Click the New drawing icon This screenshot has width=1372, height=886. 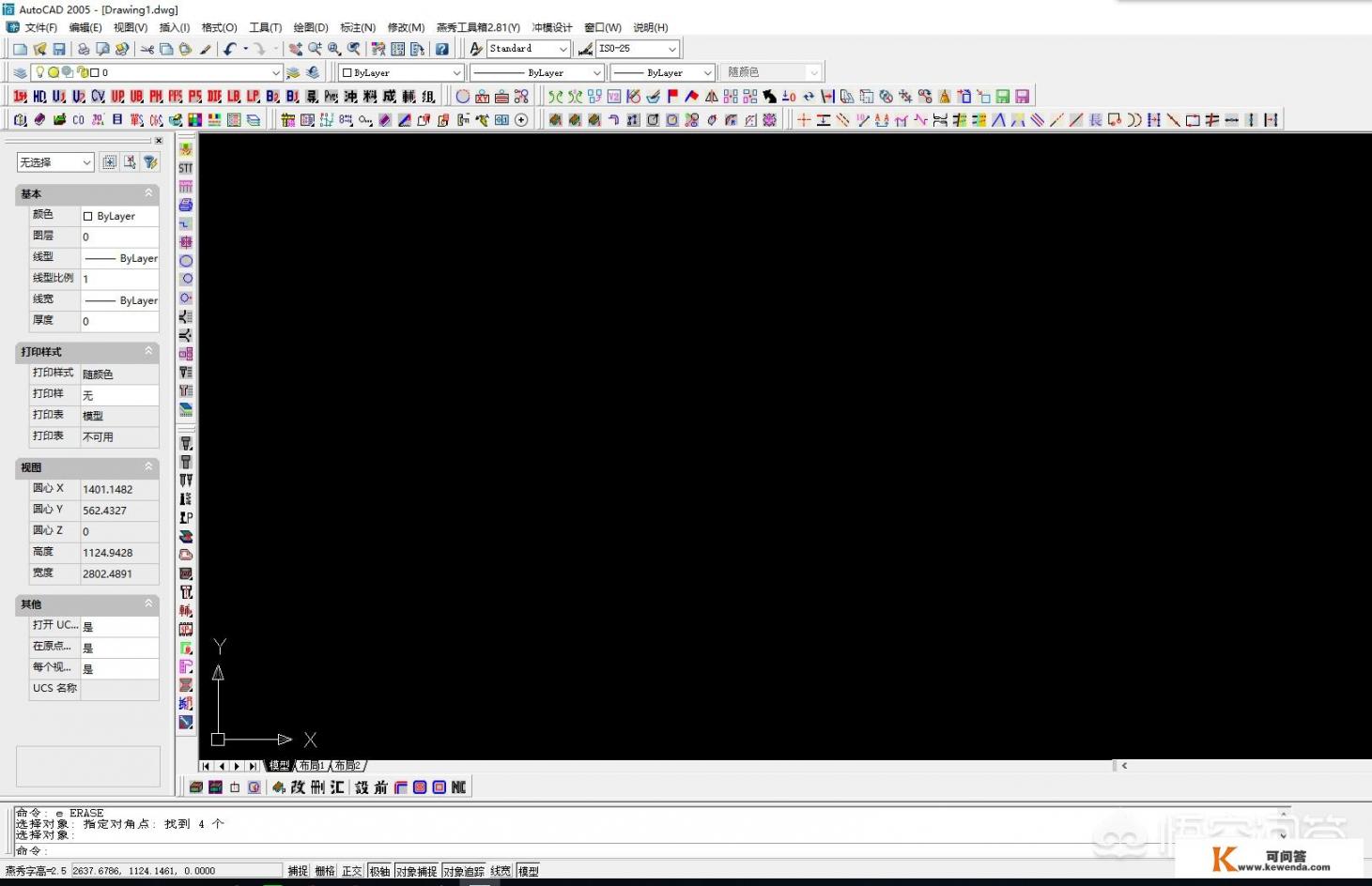click(19, 49)
